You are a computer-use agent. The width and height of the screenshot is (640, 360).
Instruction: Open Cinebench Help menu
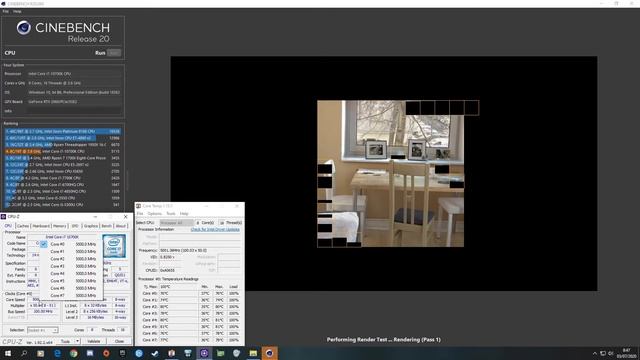click(17, 11)
